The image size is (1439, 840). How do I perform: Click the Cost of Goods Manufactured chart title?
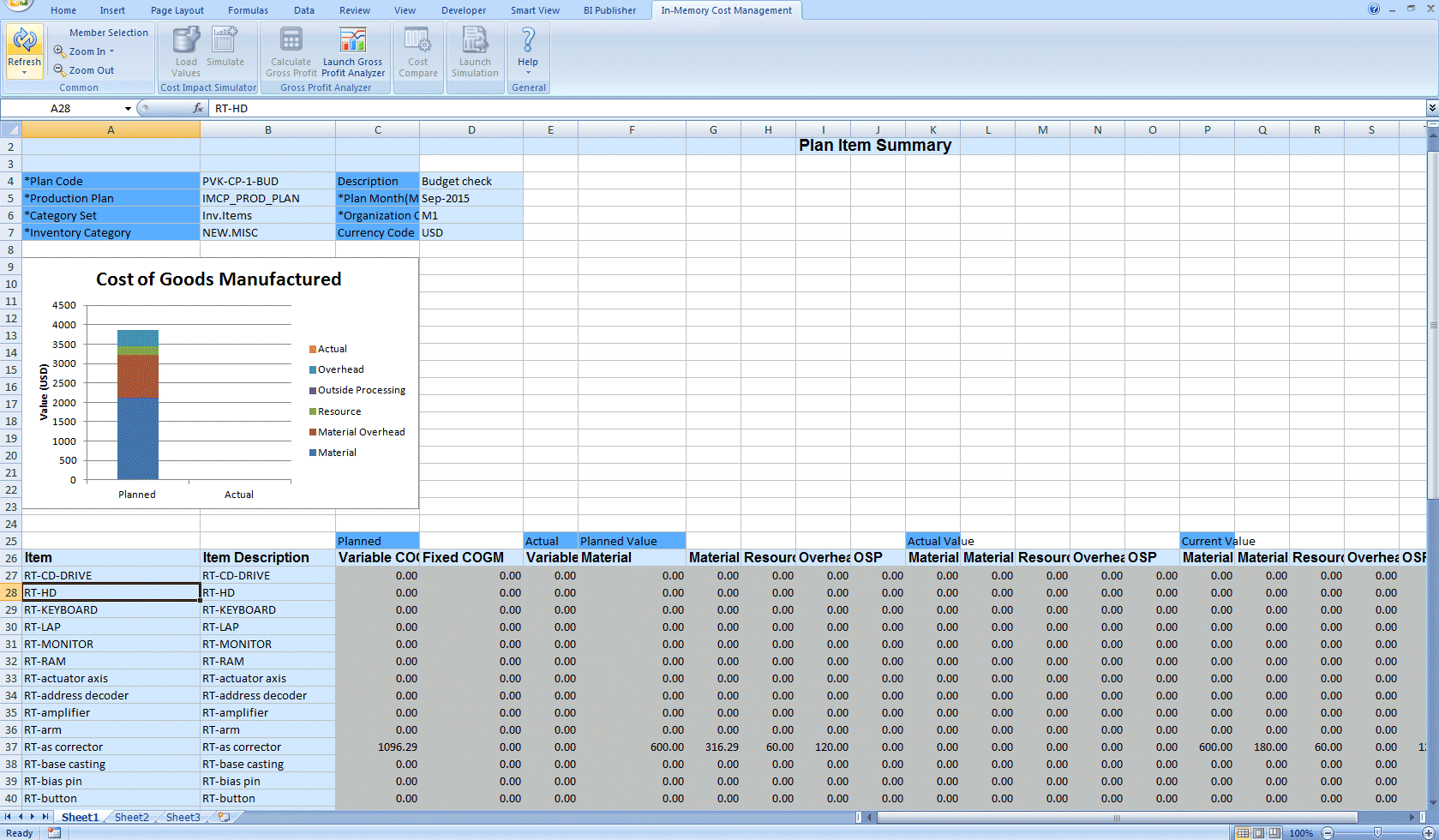pos(219,279)
